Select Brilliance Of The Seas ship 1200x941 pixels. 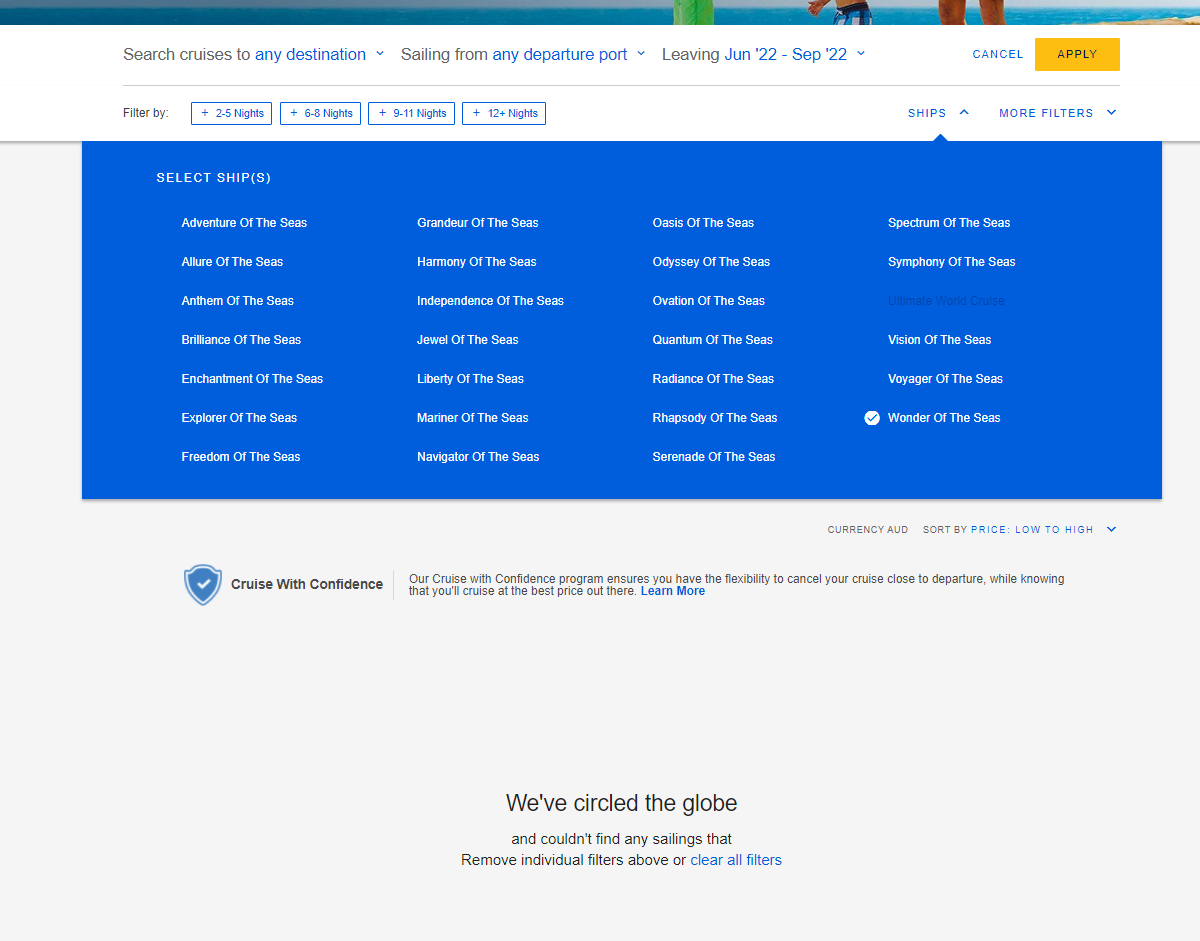click(241, 340)
